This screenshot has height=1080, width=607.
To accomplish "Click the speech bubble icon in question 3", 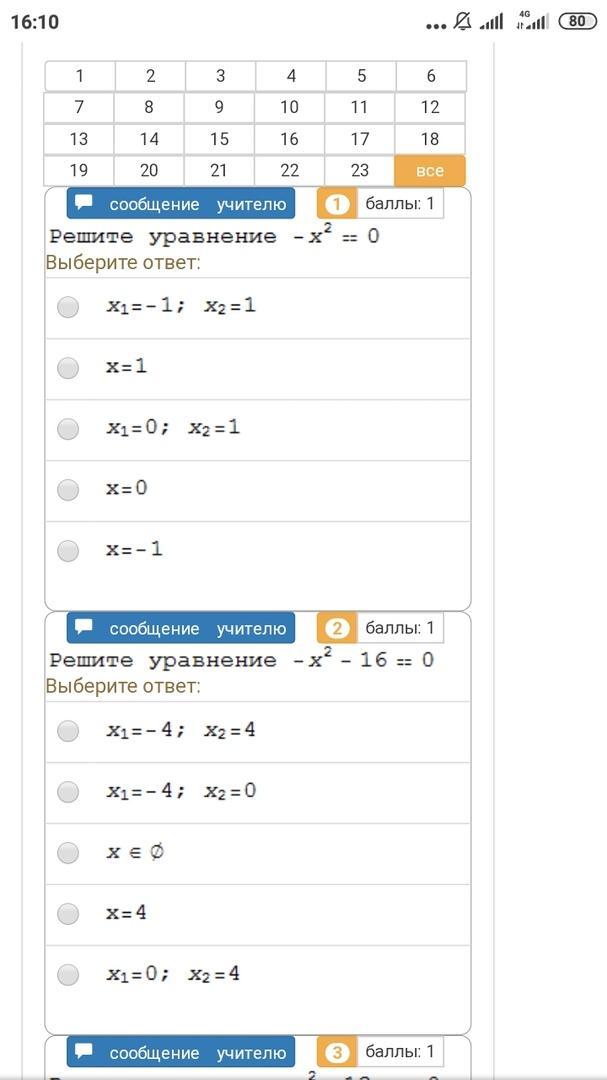I will click(84, 1051).
